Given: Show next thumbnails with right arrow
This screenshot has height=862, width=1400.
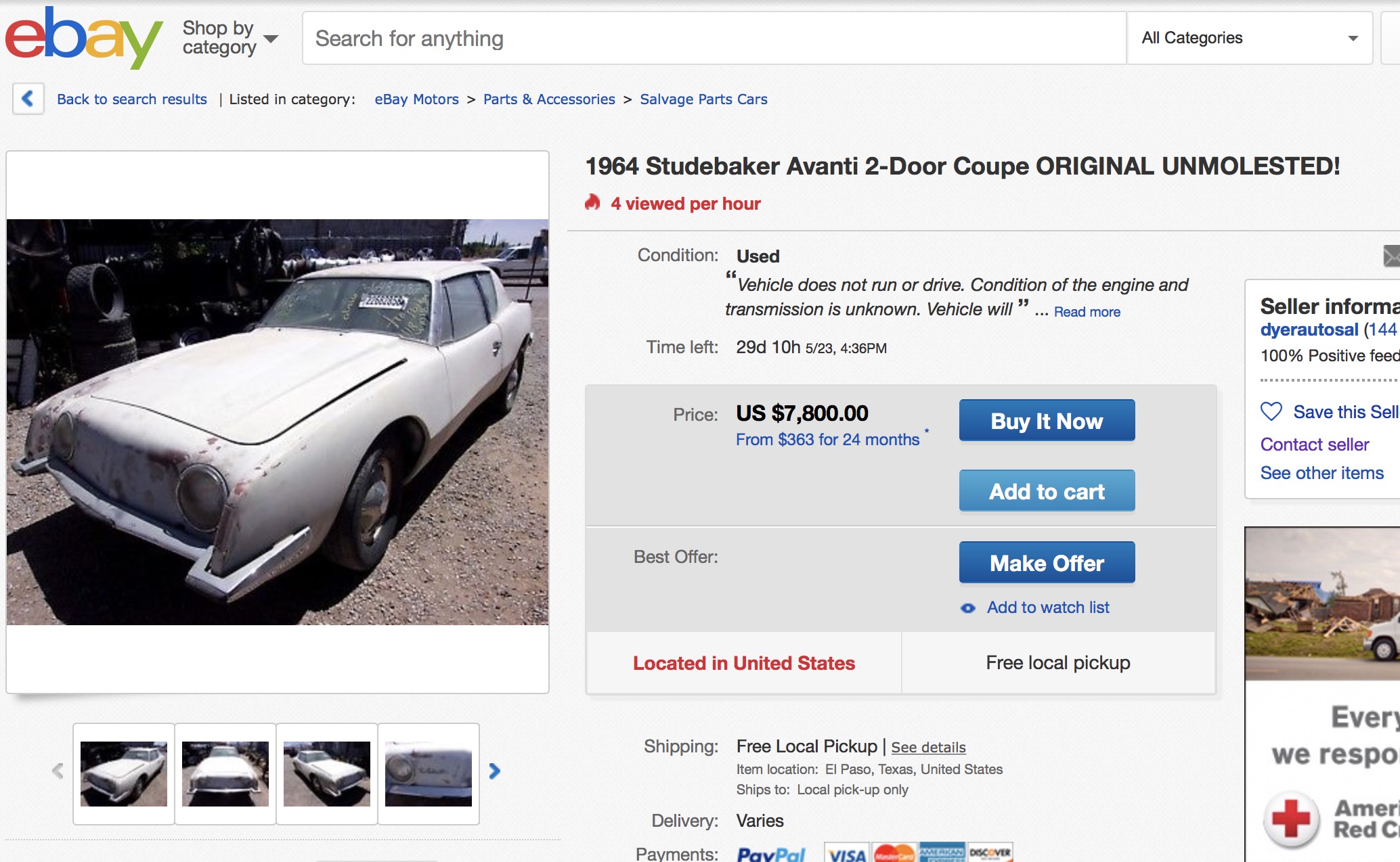Looking at the screenshot, I should click(x=495, y=771).
